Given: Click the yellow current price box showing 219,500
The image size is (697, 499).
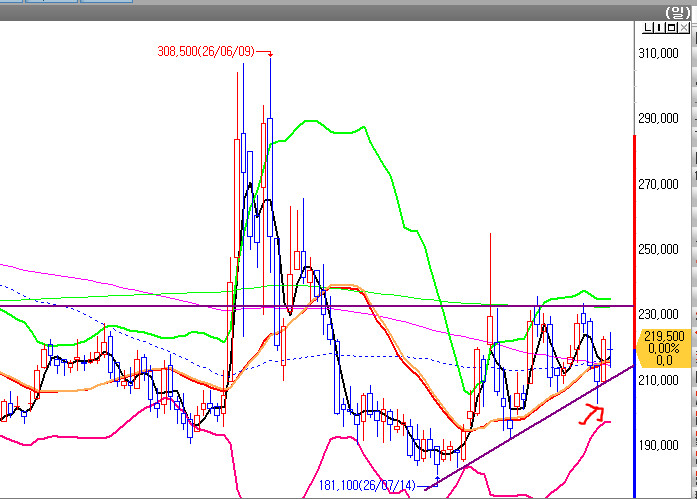Looking at the screenshot, I should (664, 348).
